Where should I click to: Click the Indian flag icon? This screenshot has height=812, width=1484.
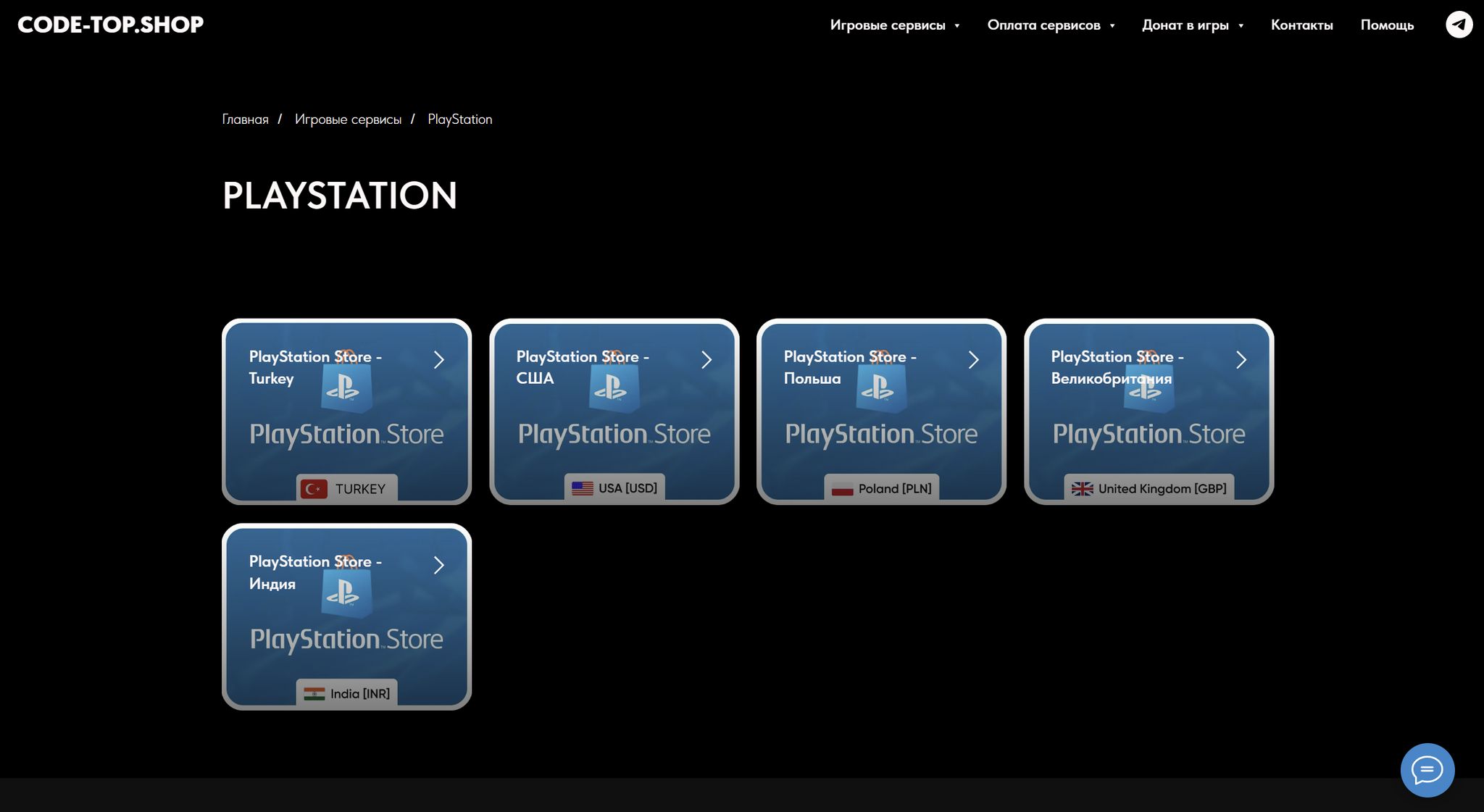coord(314,694)
